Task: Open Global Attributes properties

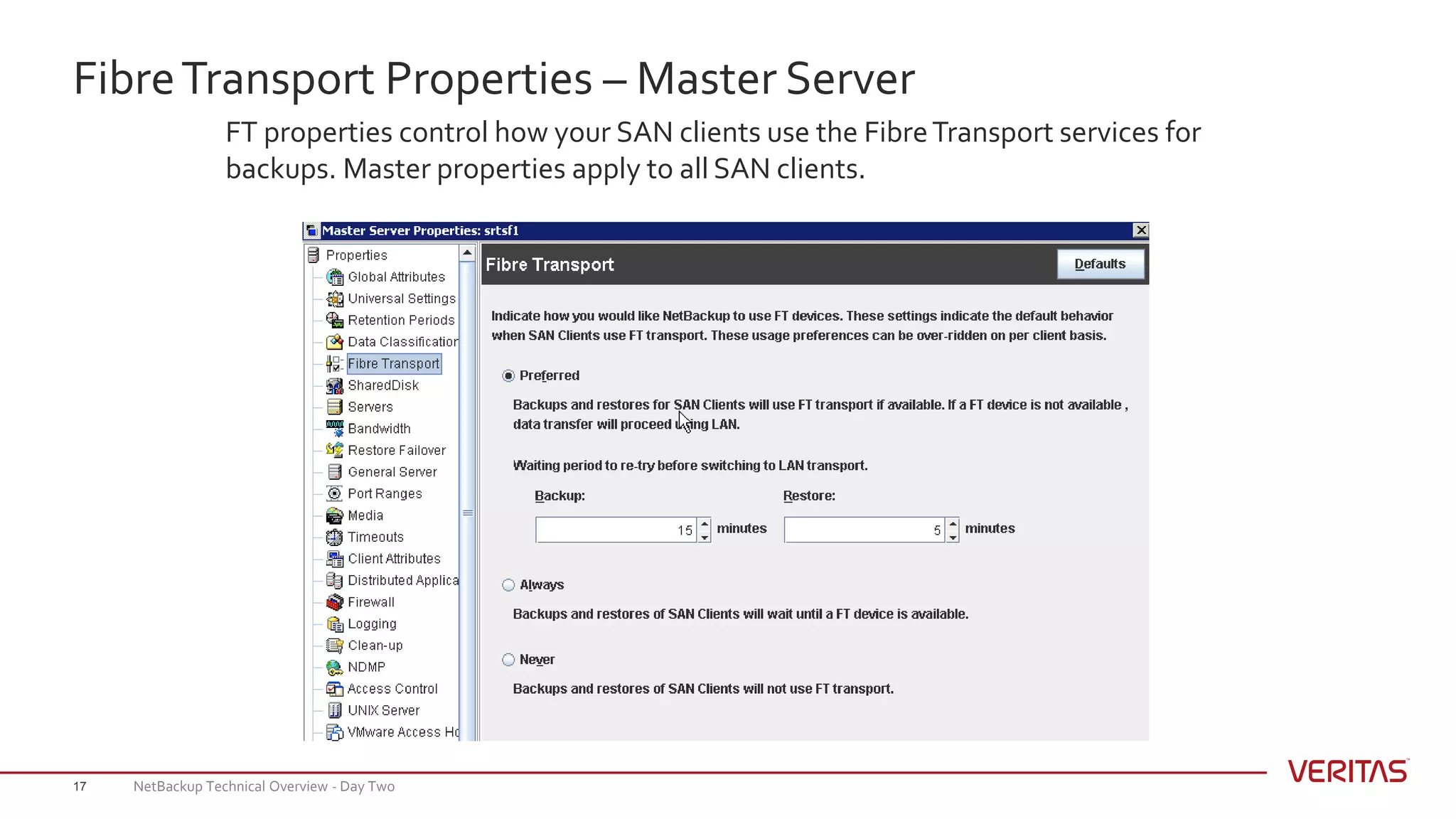Action: (396, 277)
